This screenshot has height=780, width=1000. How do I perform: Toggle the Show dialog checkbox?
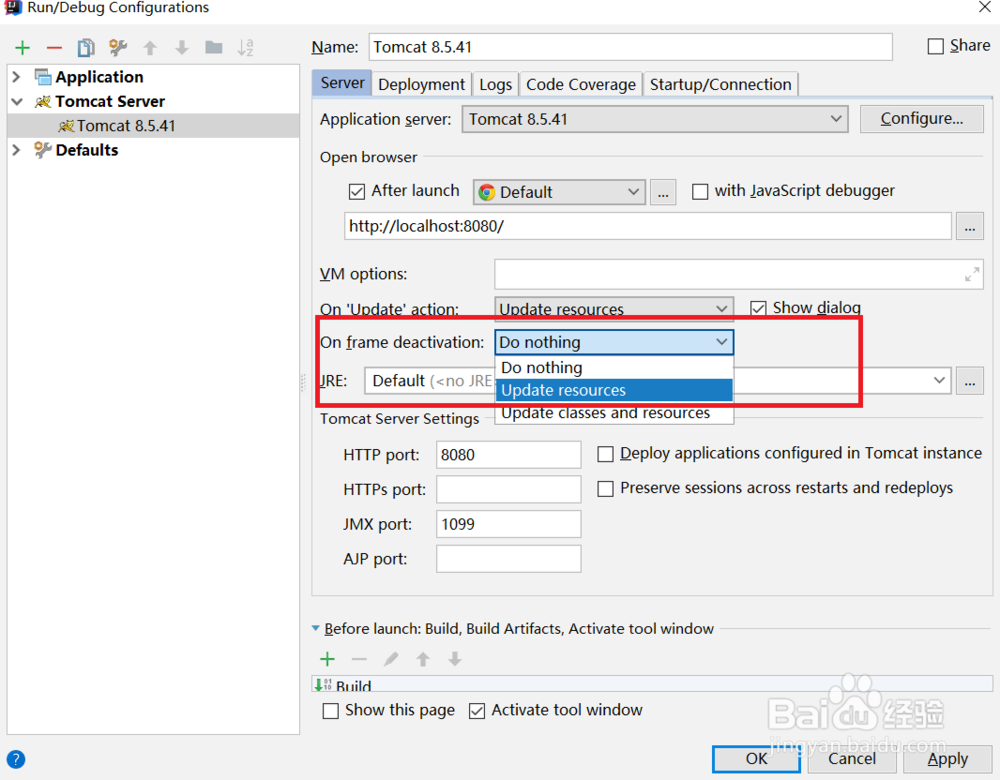point(758,309)
